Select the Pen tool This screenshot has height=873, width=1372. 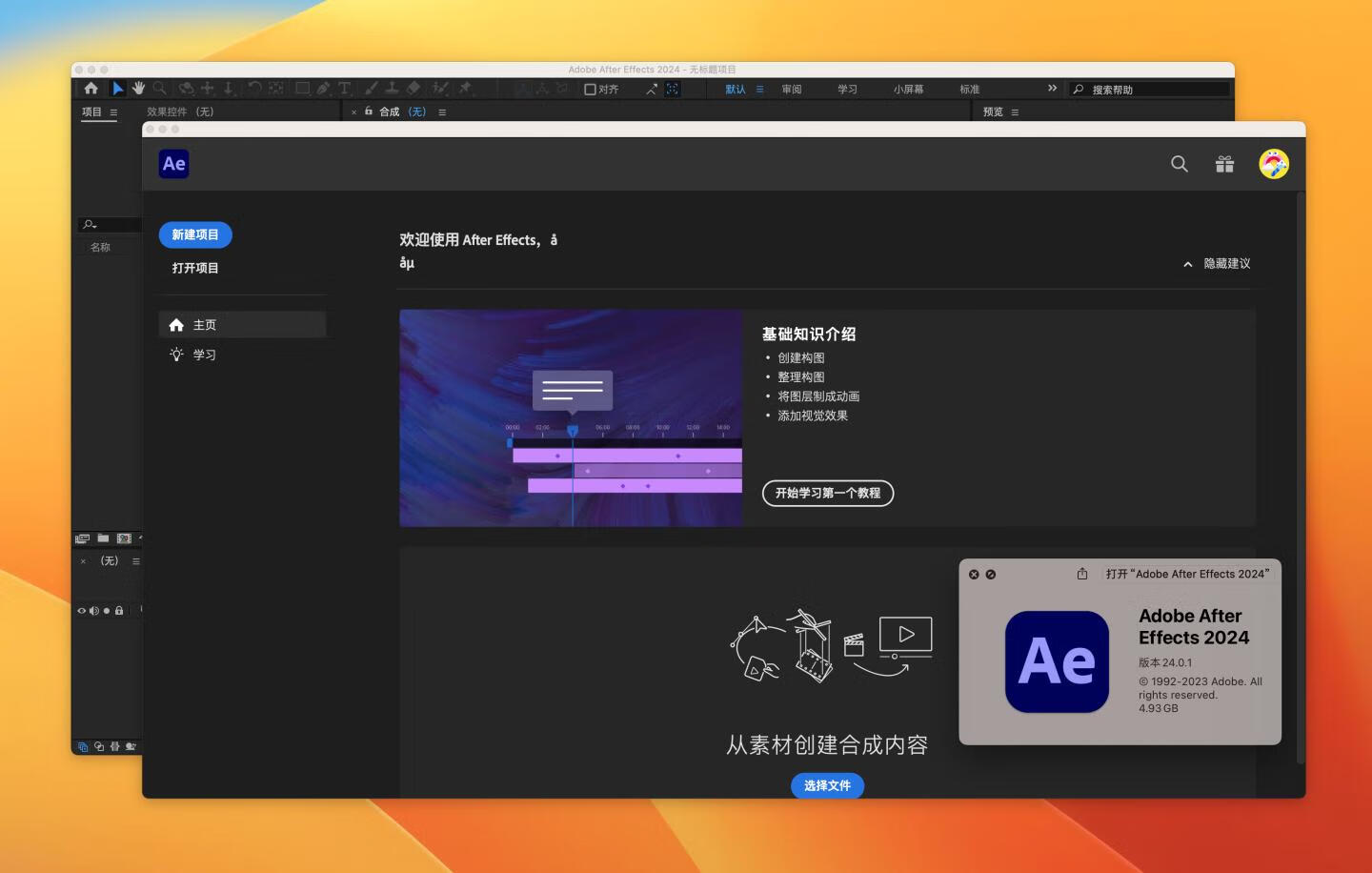[x=324, y=89]
